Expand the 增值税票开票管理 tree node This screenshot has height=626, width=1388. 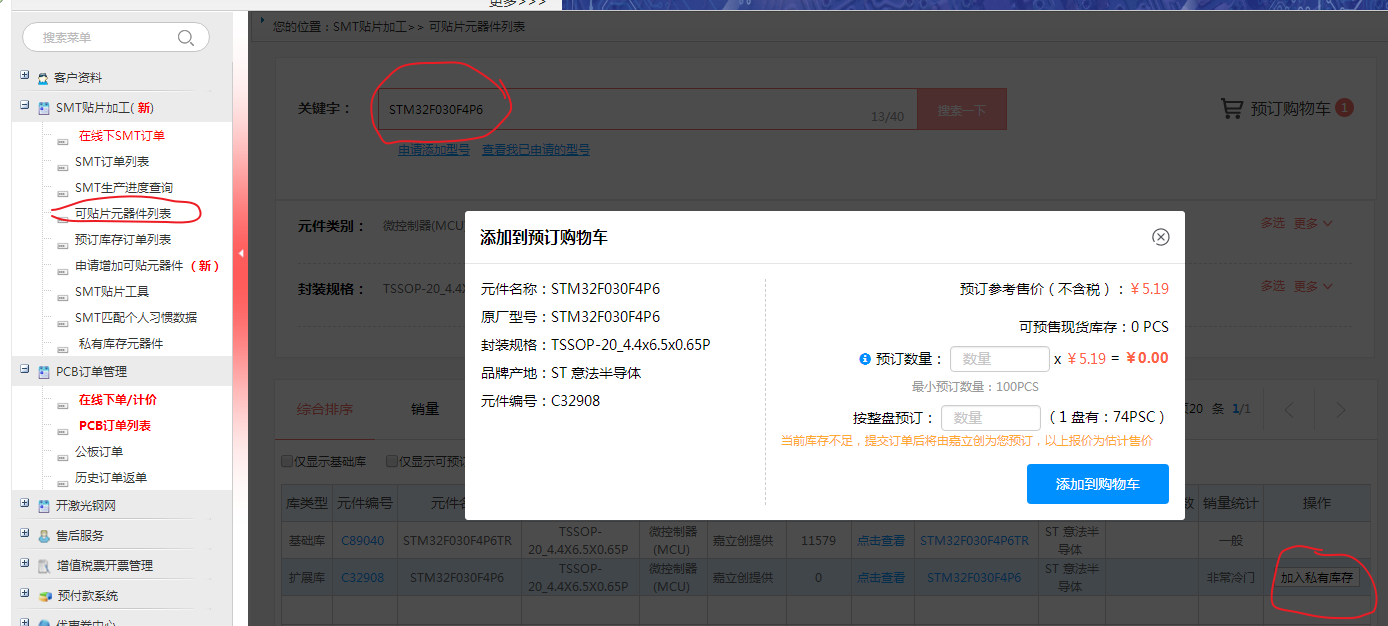point(24,565)
